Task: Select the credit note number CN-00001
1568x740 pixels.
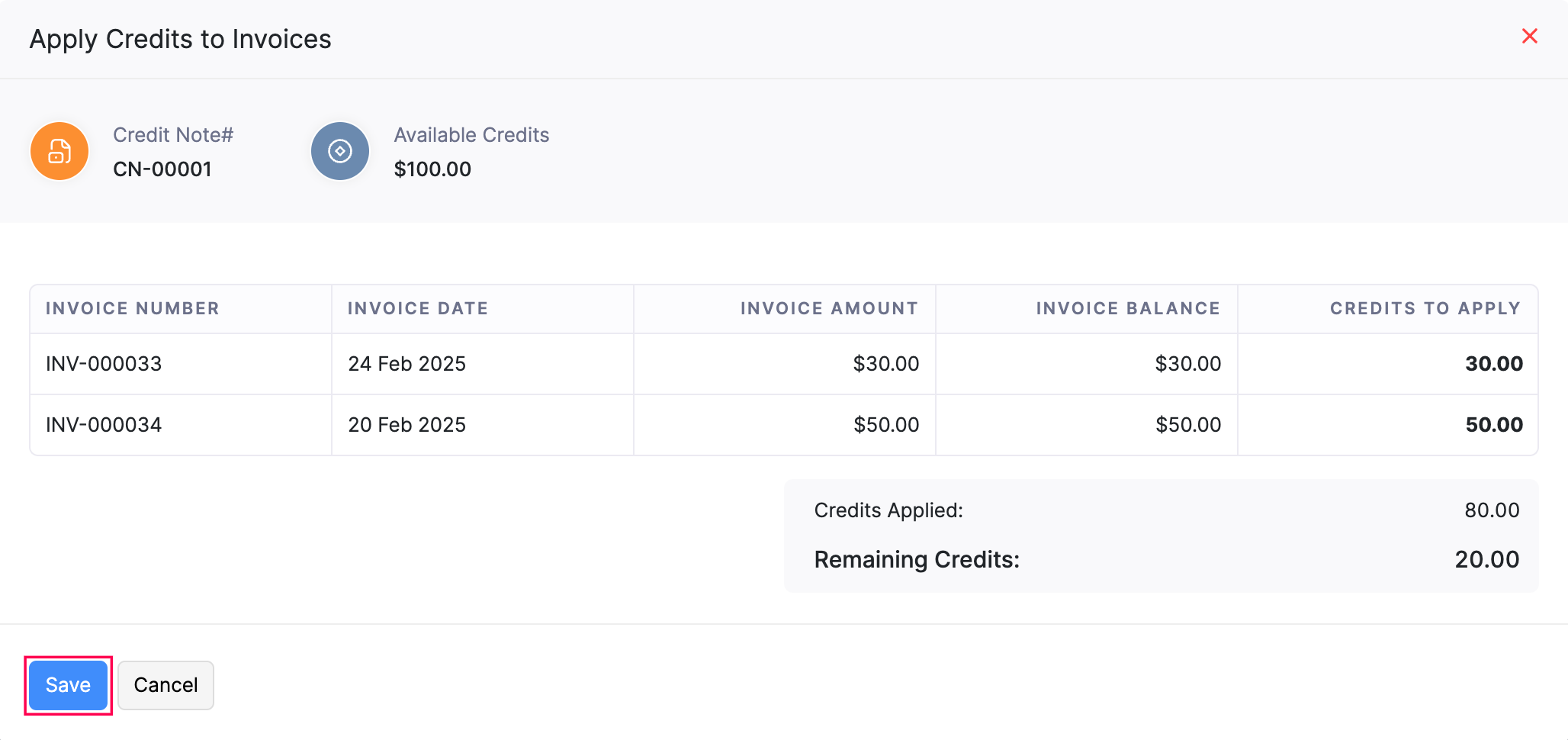Action: 162,169
